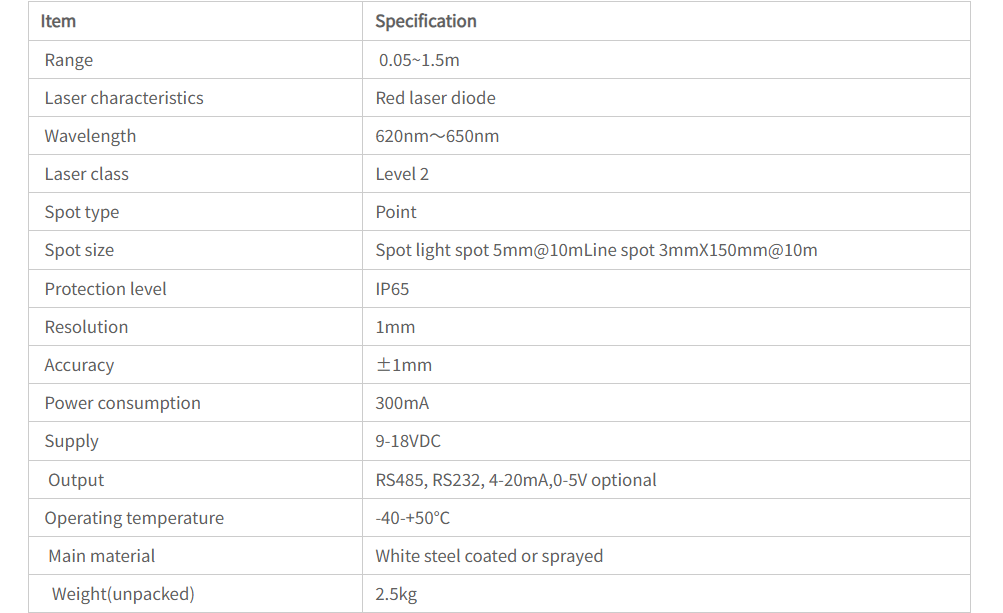The image size is (1003, 613).
Task: Click the 'Wavelength' row label
Action: (x=90, y=136)
